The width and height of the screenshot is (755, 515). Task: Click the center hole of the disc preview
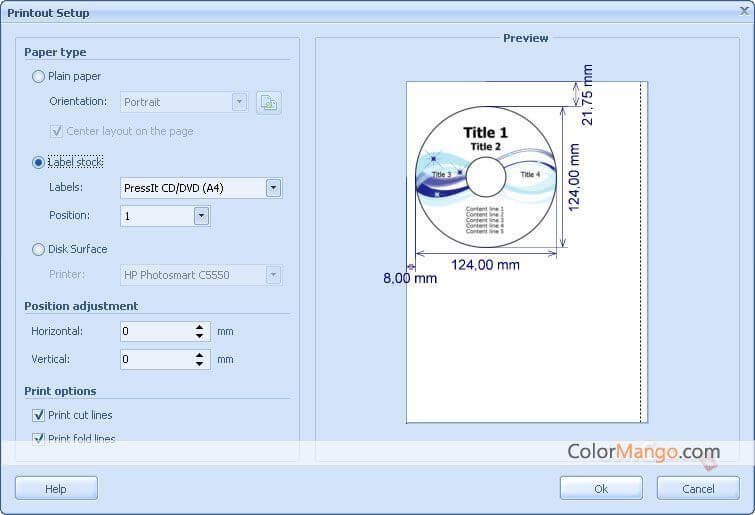tap(486, 178)
